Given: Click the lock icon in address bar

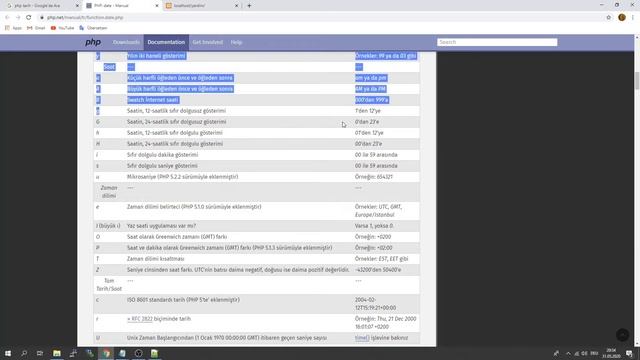Looking at the screenshot, I should (42, 18).
